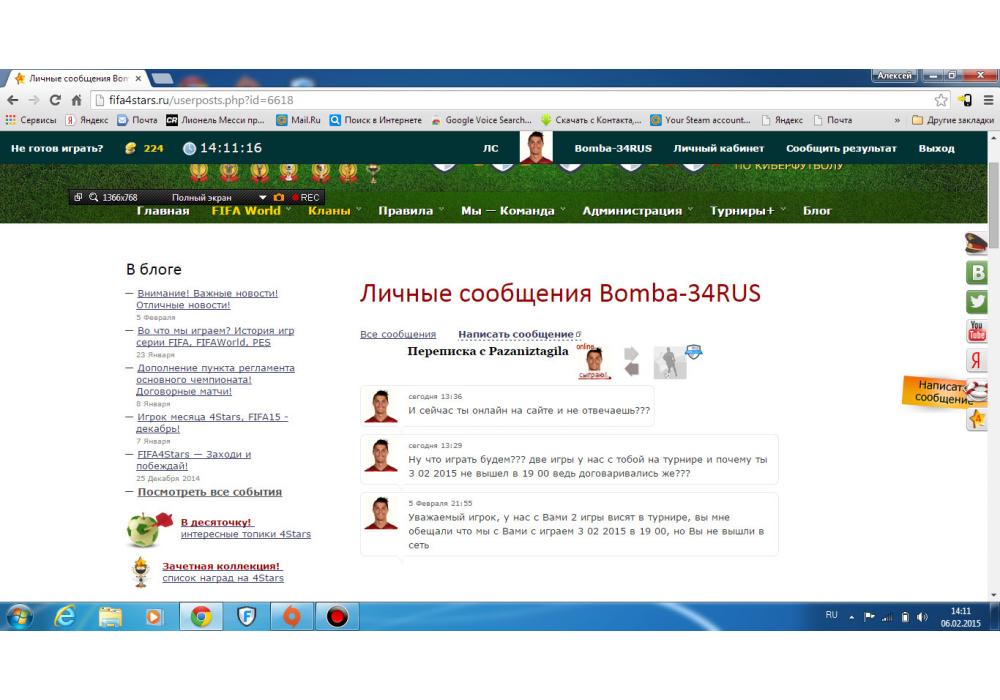Open YouTube sidebar icon
1000x700 pixels.
pyautogui.click(x=976, y=331)
